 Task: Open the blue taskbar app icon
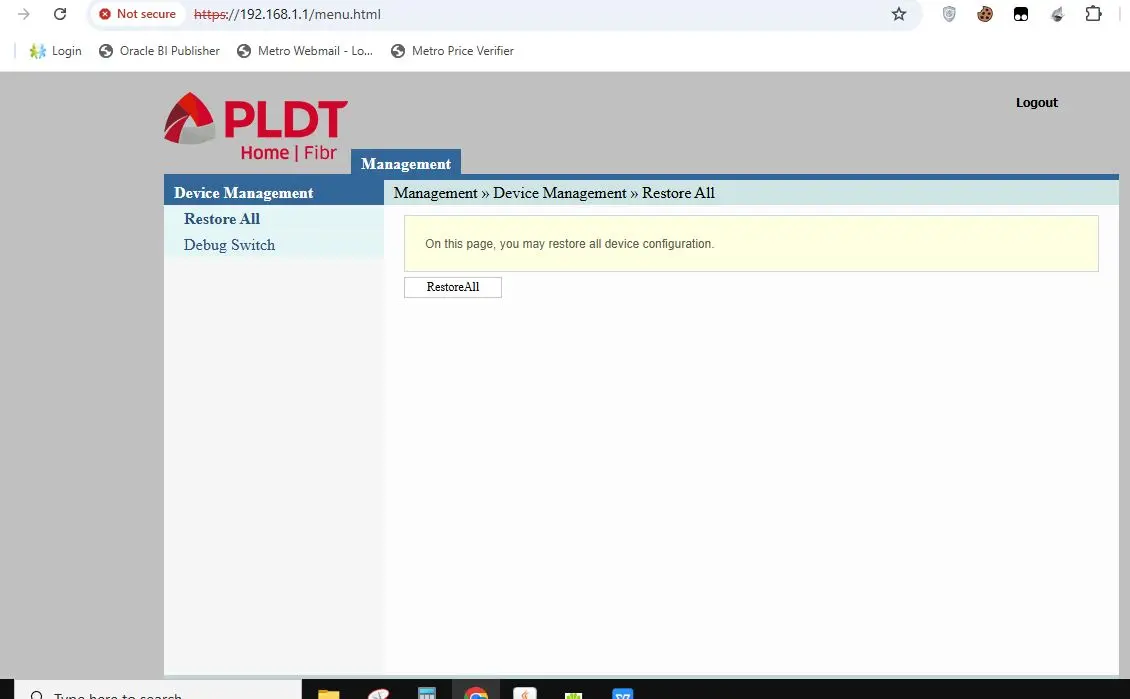coord(623,692)
